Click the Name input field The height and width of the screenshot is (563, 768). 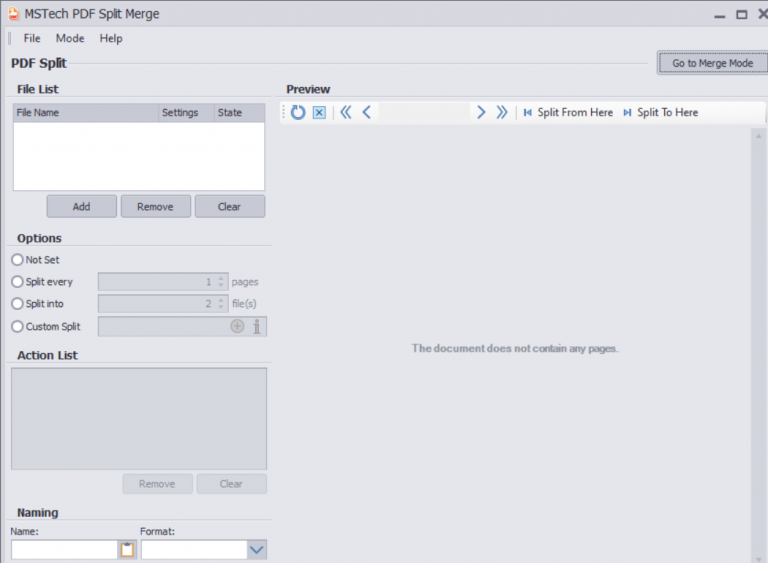[64, 550]
